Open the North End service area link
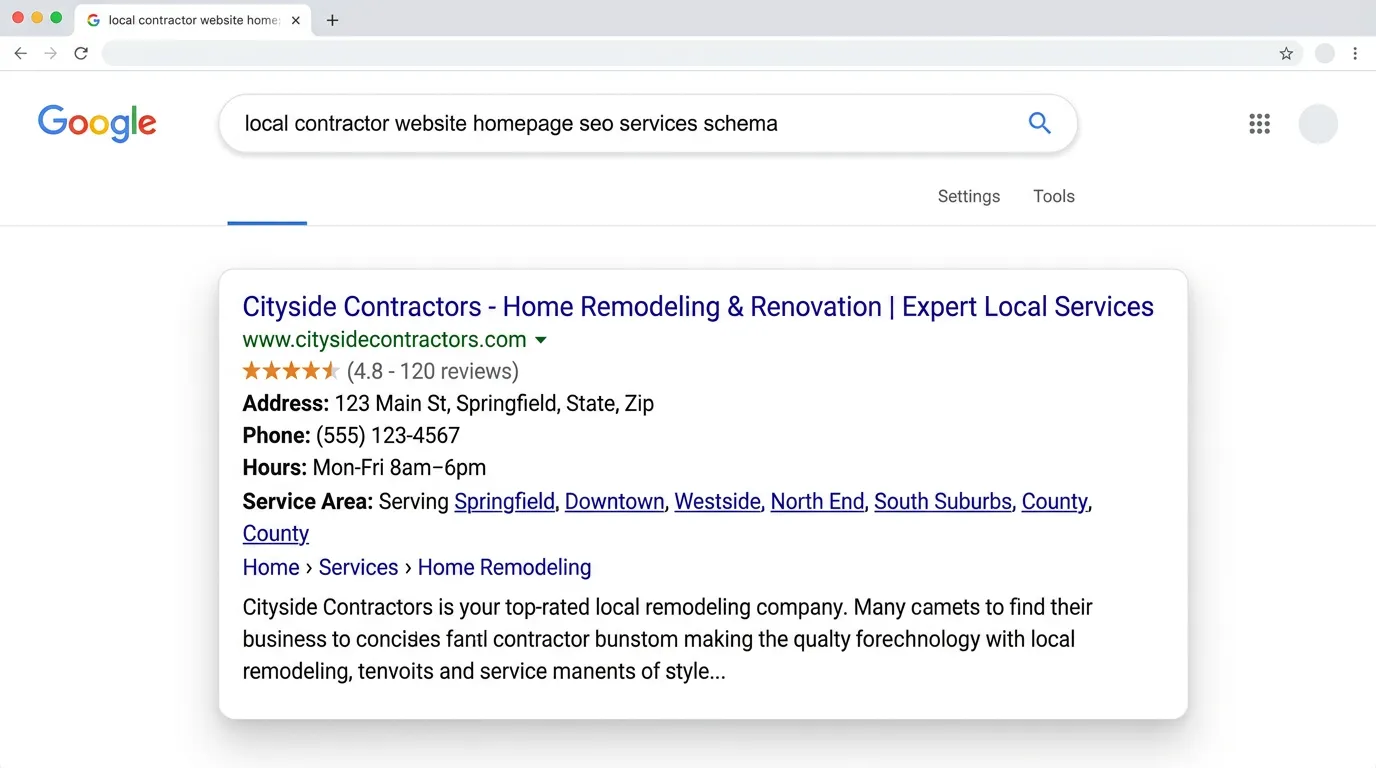The width and height of the screenshot is (1376, 768). click(x=818, y=501)
